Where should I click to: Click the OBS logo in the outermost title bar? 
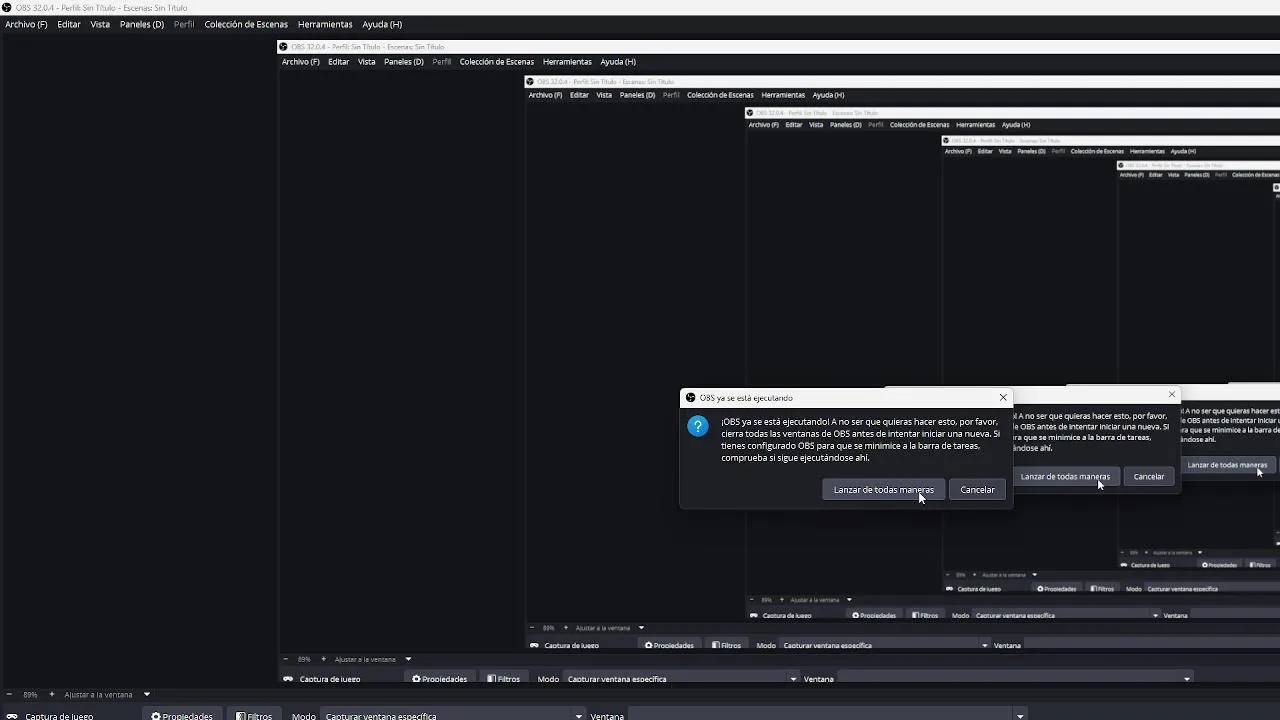point(7,7)
